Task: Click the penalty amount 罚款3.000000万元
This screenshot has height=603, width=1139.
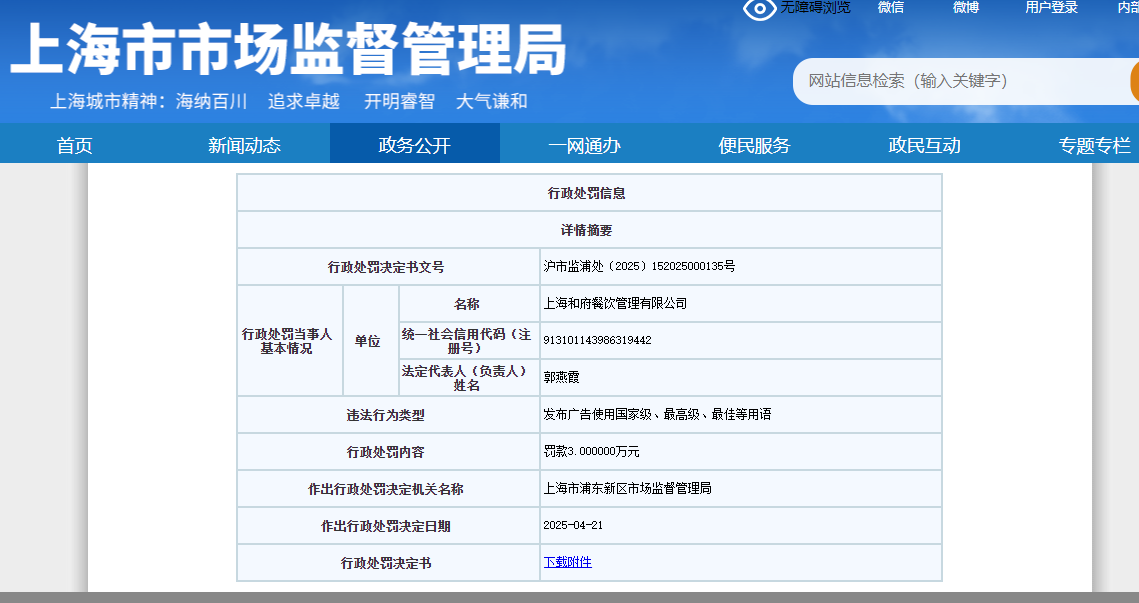Action: click(x=591, y=451)
